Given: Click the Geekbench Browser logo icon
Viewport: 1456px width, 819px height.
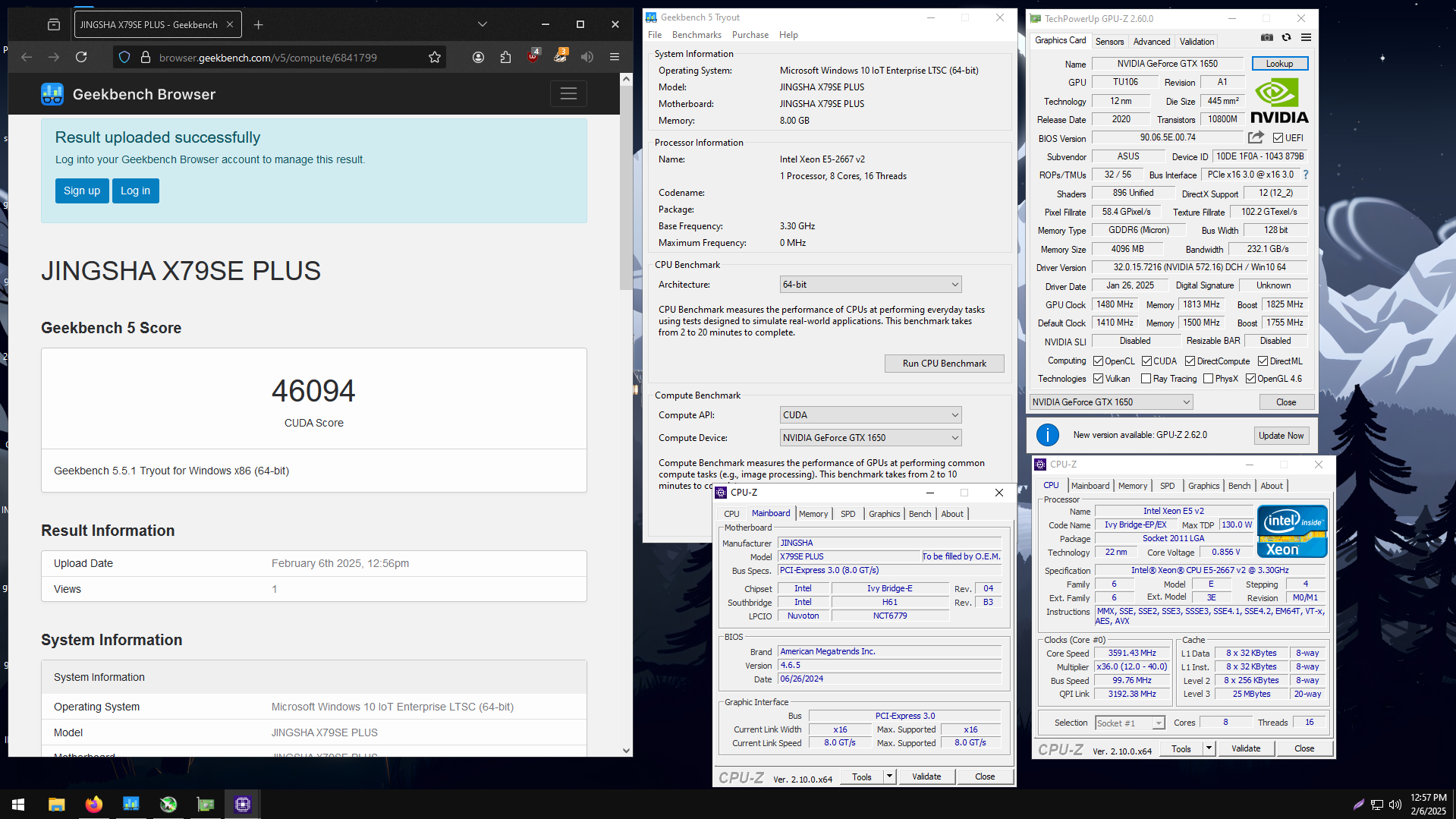Looking at the screenshot, I should [52, 94].
